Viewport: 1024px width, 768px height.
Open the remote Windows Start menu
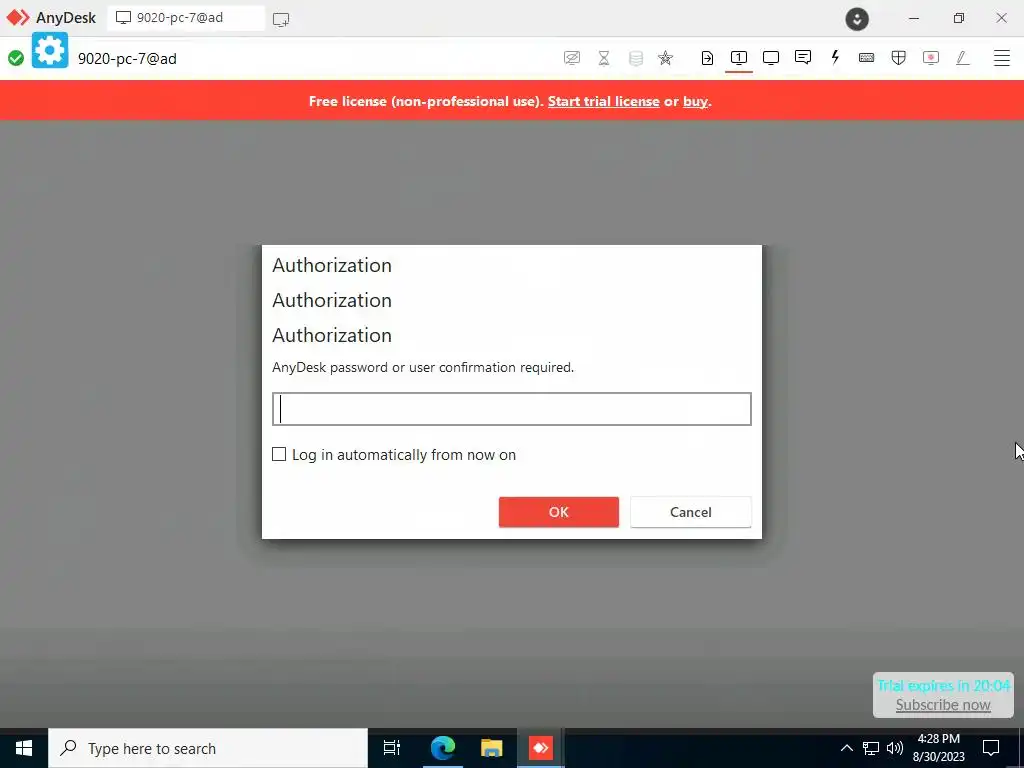pyautogui.click(x=24, y=748)
